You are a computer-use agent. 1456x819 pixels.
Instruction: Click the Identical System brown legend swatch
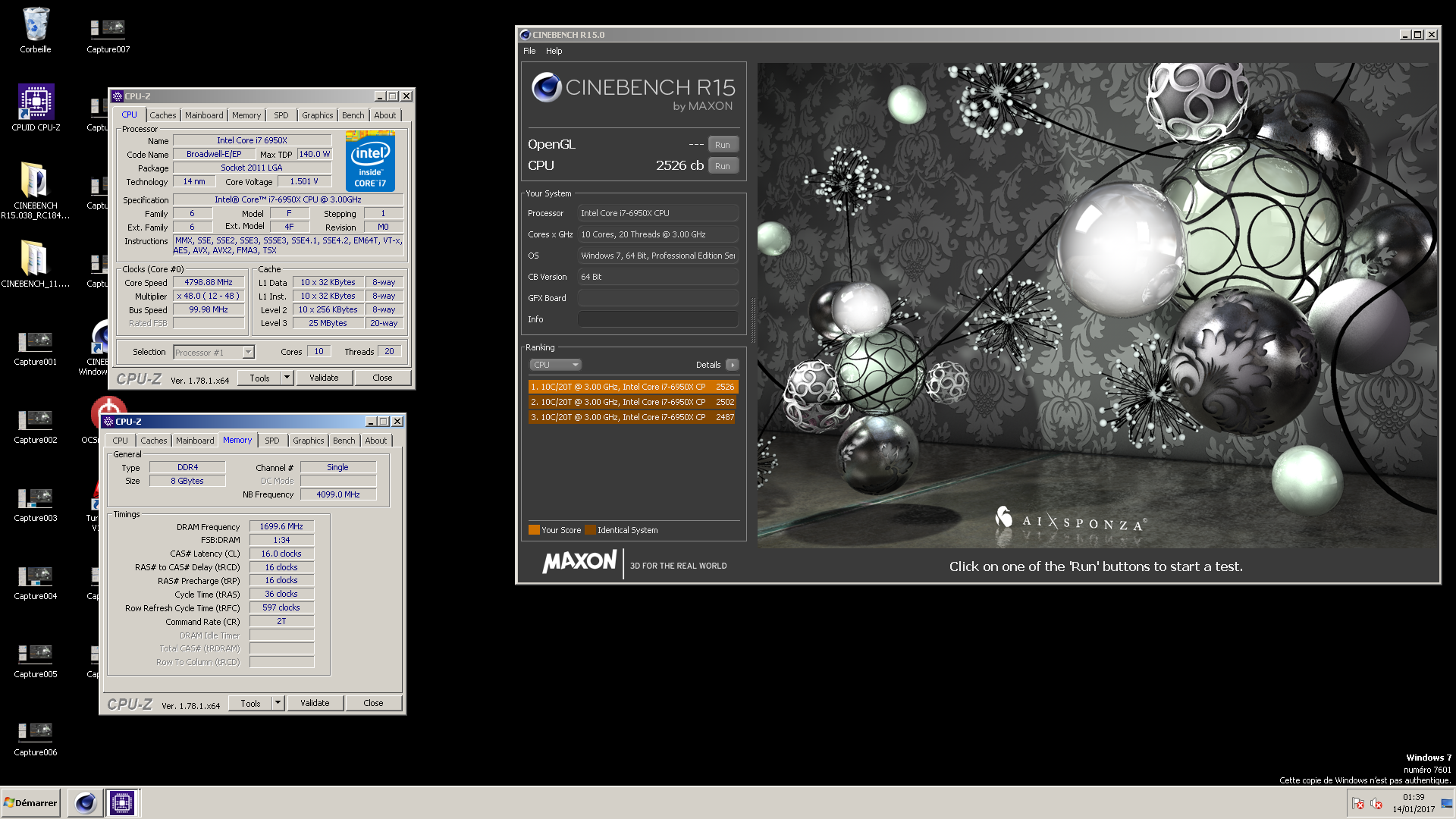pyautogui.click(x=590, y=530)
